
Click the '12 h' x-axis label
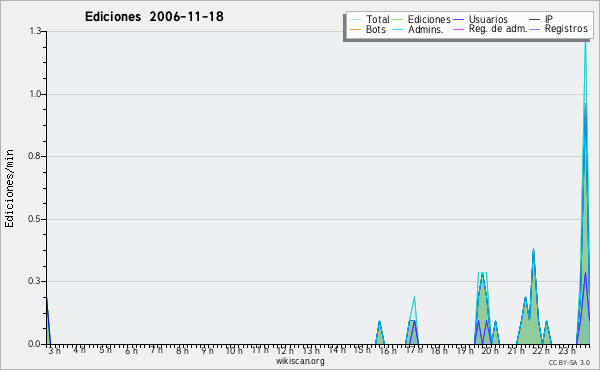point(285,351)
